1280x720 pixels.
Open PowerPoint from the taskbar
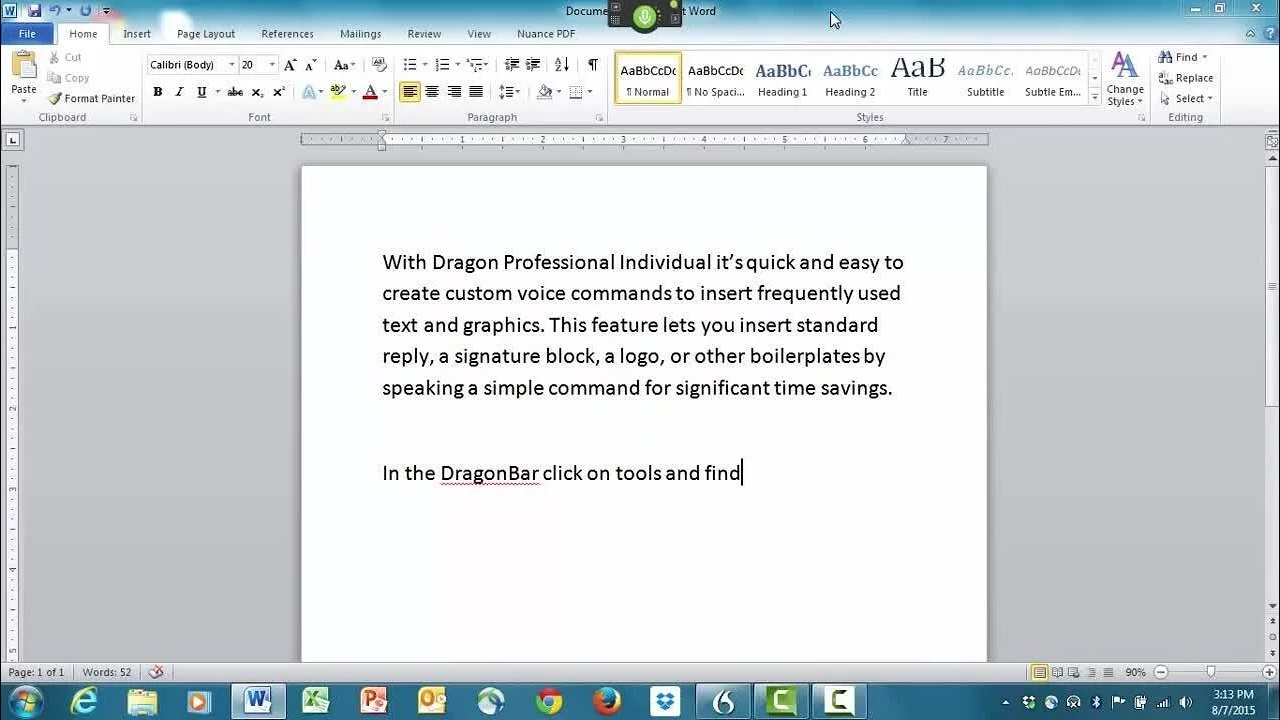point(374,701)
